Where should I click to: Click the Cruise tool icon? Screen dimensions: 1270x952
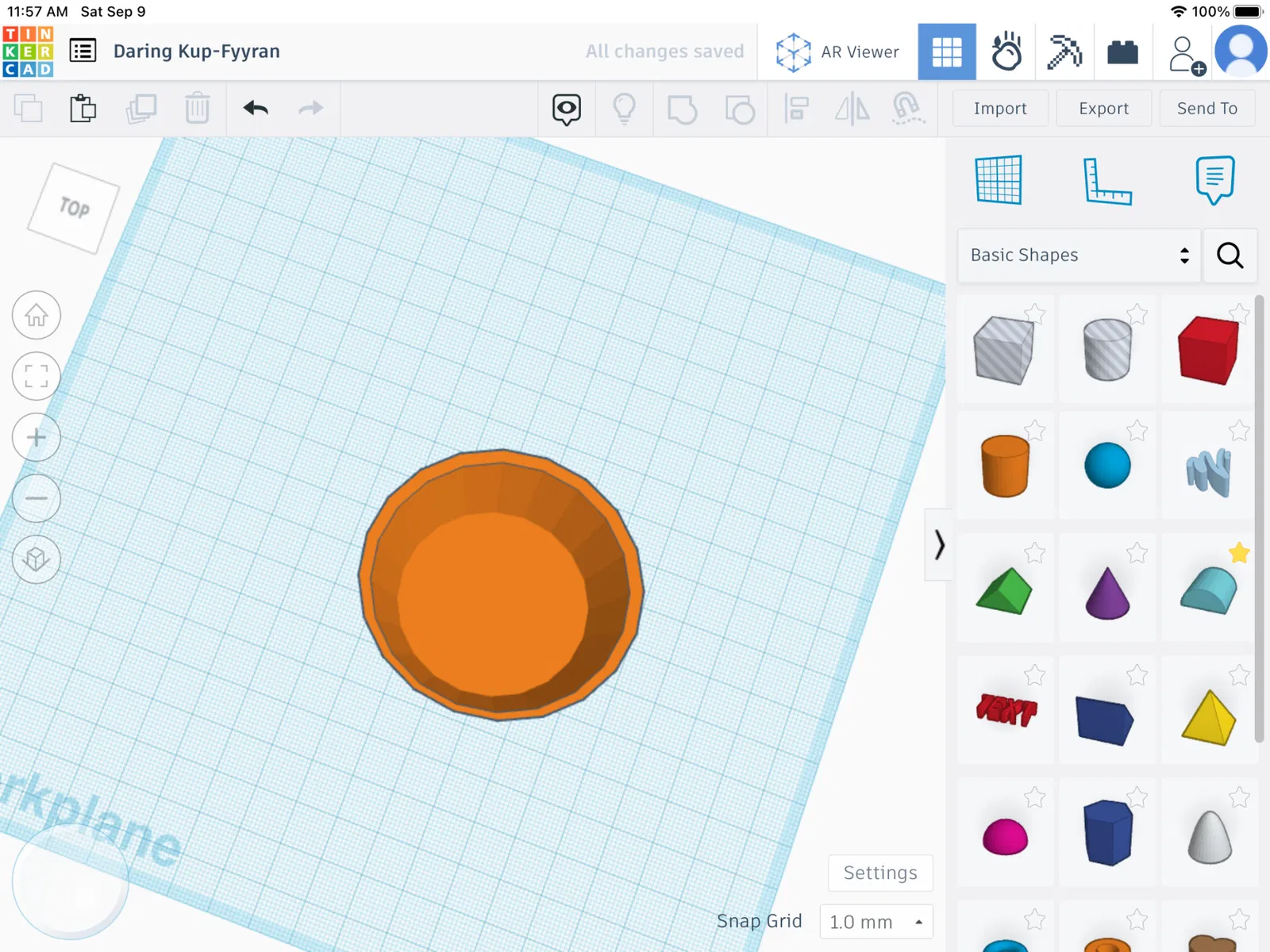click(x=909, y=109)
